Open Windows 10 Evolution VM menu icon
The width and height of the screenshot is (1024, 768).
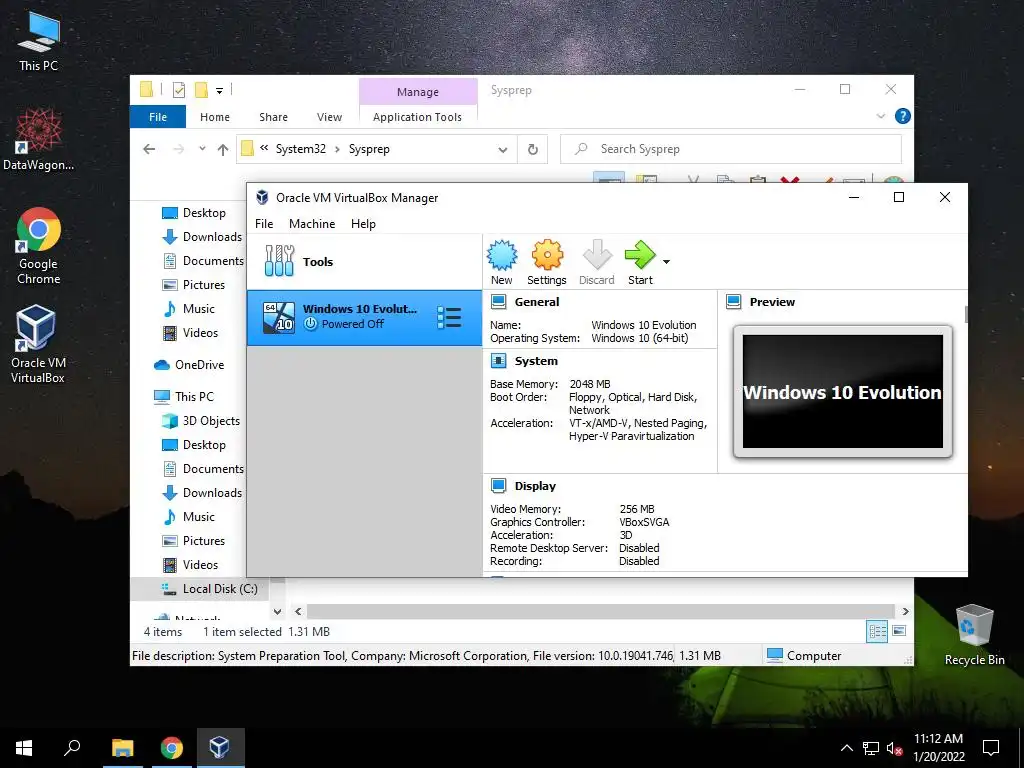(x=449, y=317)
